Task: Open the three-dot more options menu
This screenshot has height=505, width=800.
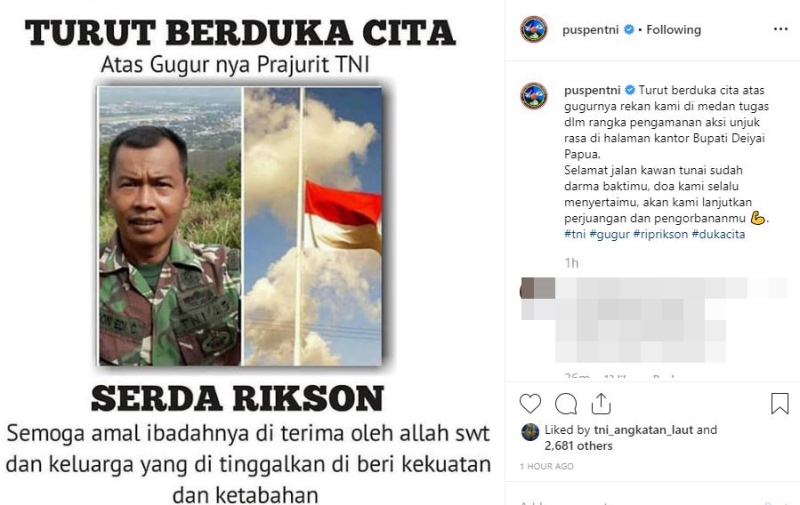Action: pyautogui.click(x=781, y=29)
